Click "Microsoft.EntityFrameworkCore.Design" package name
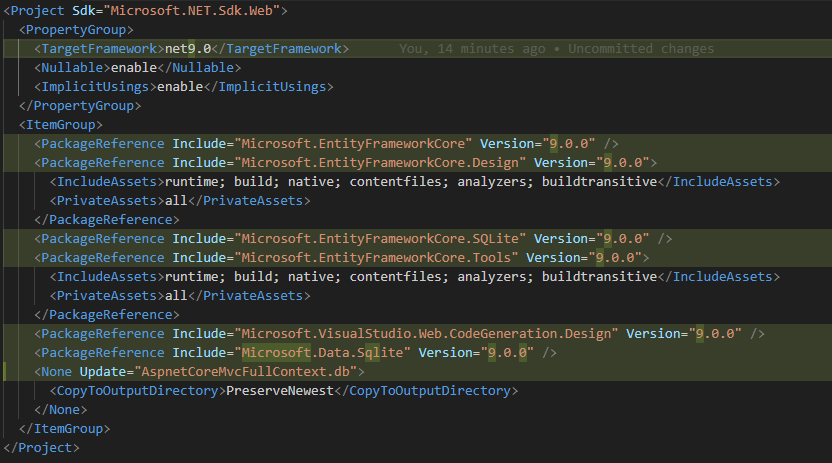Image resolution: width=832 pixels, height=463 pixels. pyautogui.click(x=380, y=163)
